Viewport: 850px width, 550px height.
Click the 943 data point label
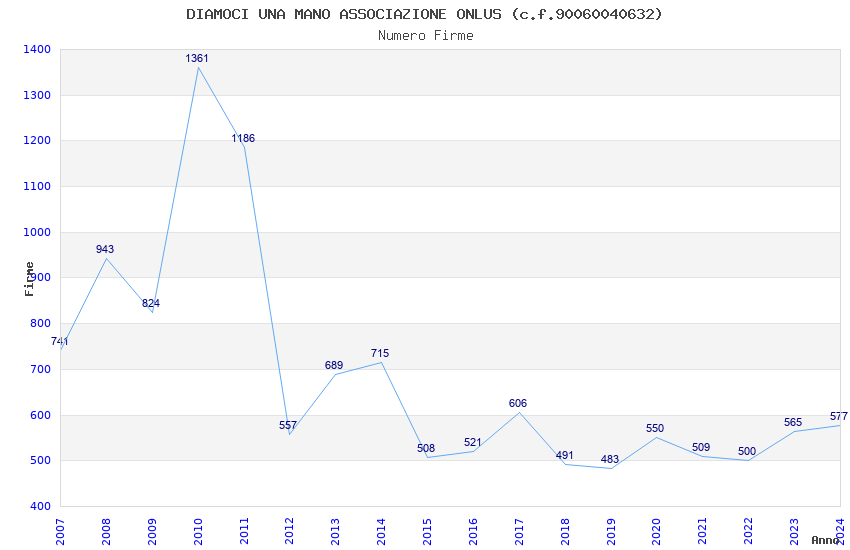click(x=105, y=249)
